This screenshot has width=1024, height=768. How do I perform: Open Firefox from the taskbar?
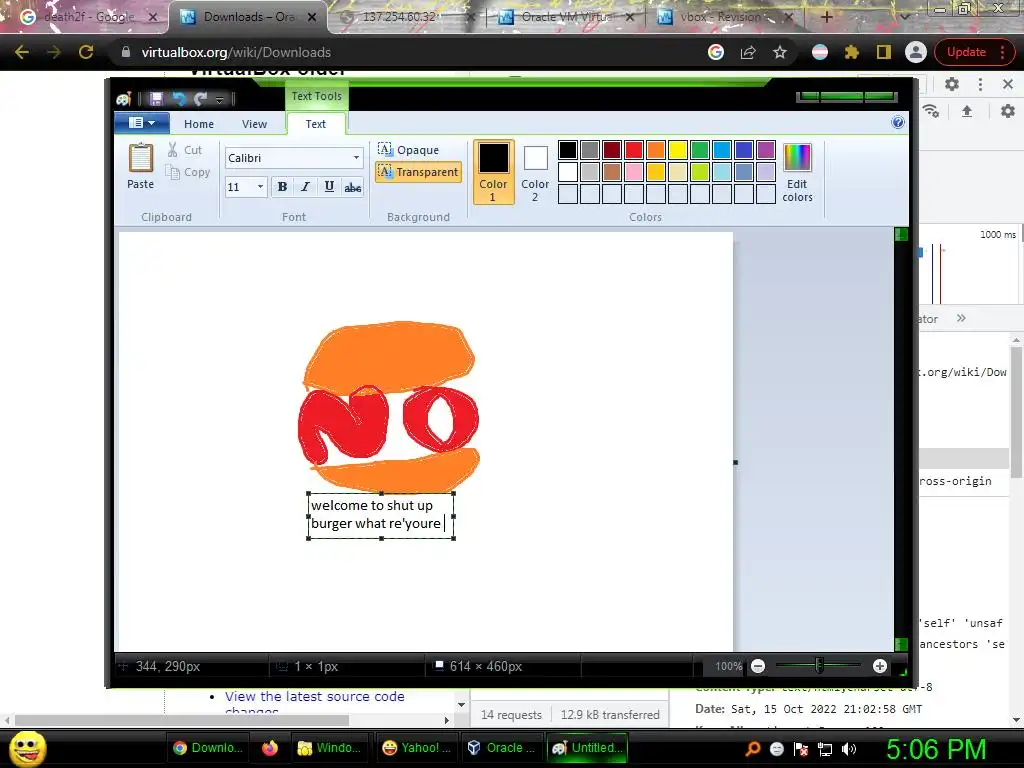pos(270,748)
